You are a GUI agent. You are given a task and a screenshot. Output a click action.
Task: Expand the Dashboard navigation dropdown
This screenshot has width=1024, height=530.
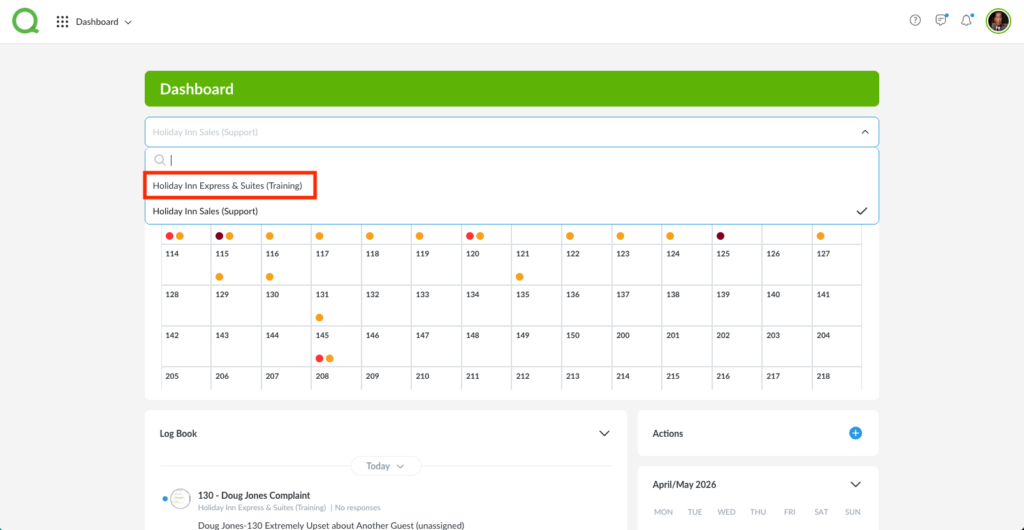tap(104, 22)
